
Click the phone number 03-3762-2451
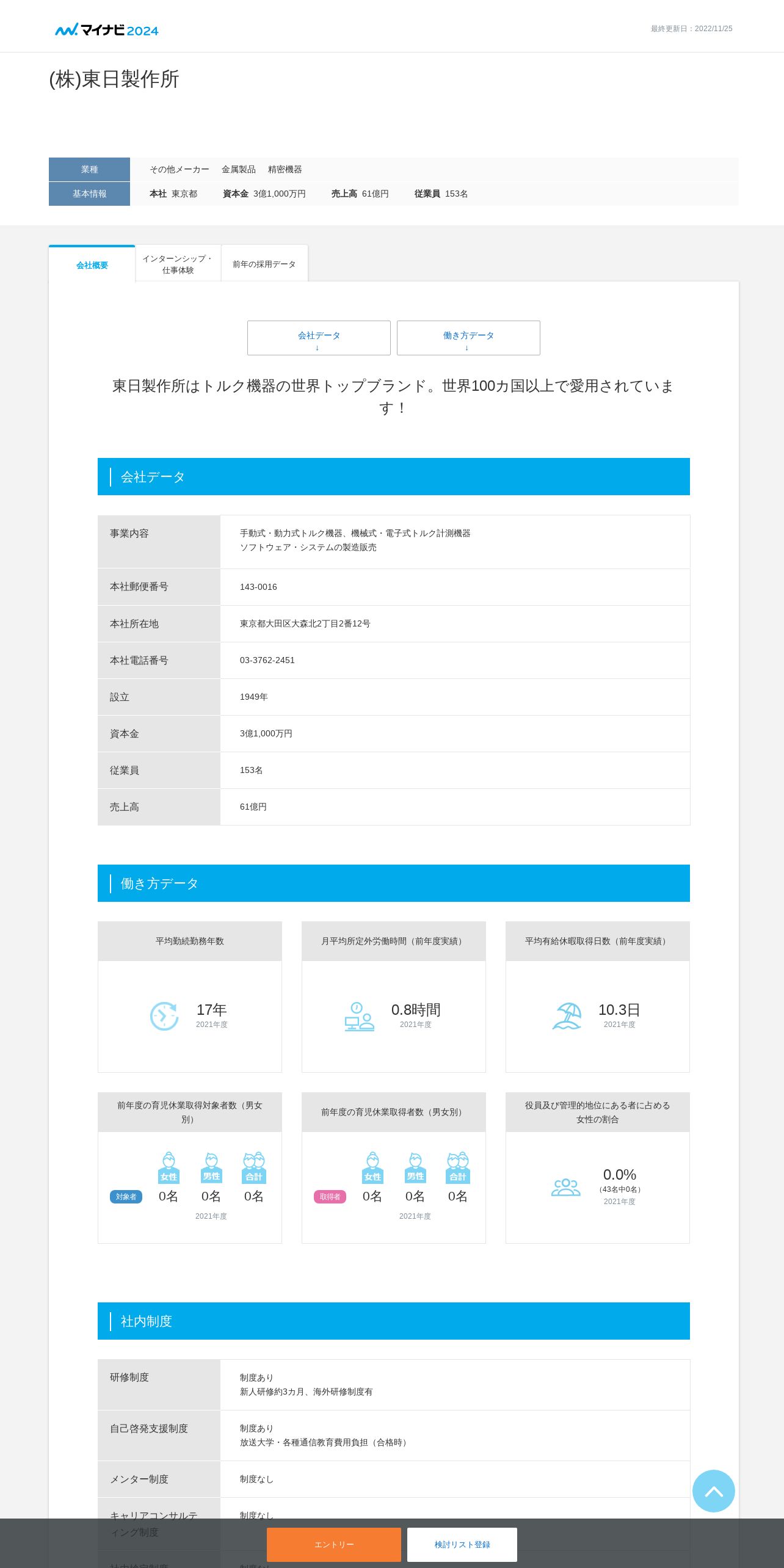(x=267, y=660)
